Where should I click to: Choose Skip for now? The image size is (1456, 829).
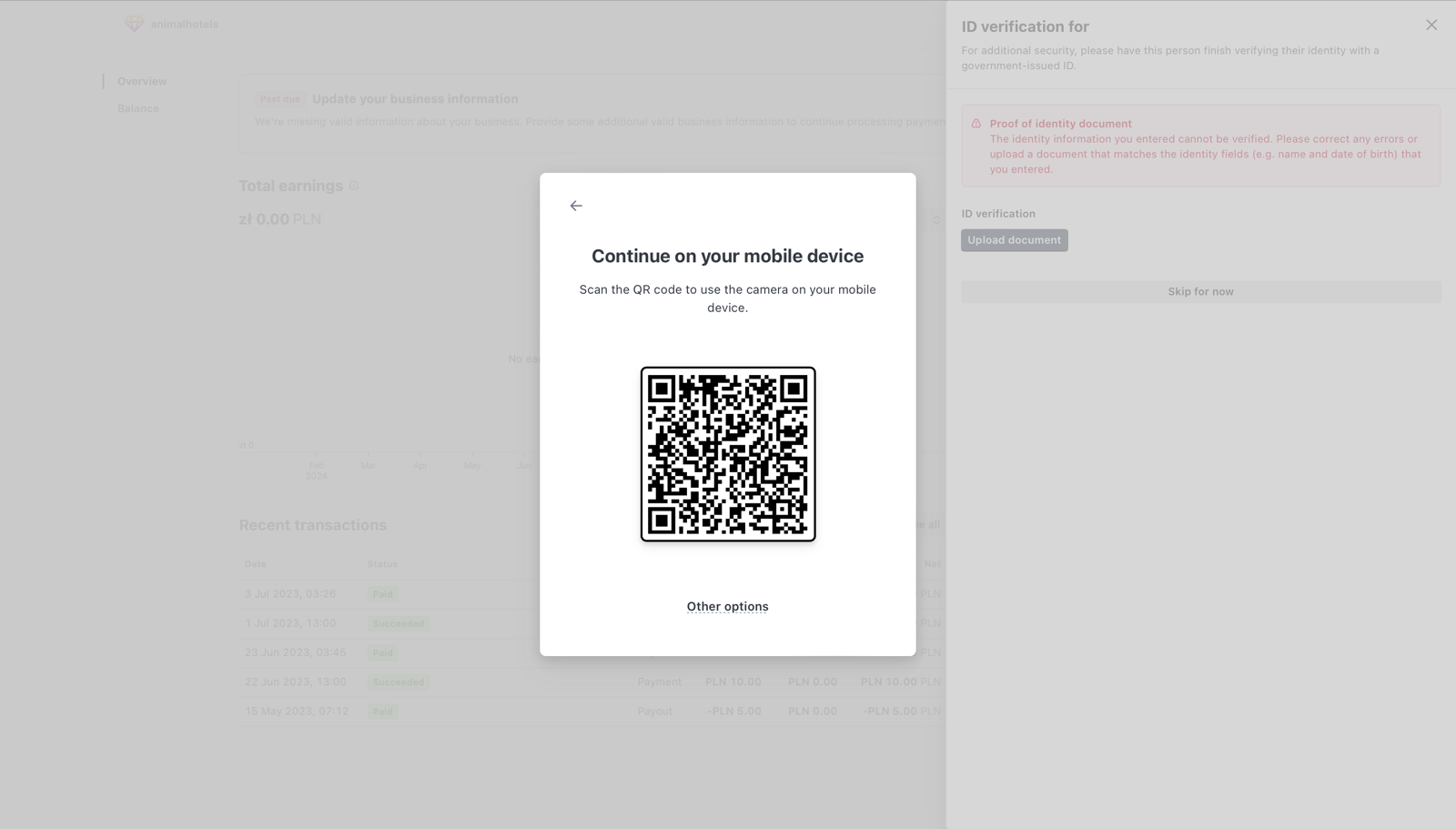[1201, 292]
